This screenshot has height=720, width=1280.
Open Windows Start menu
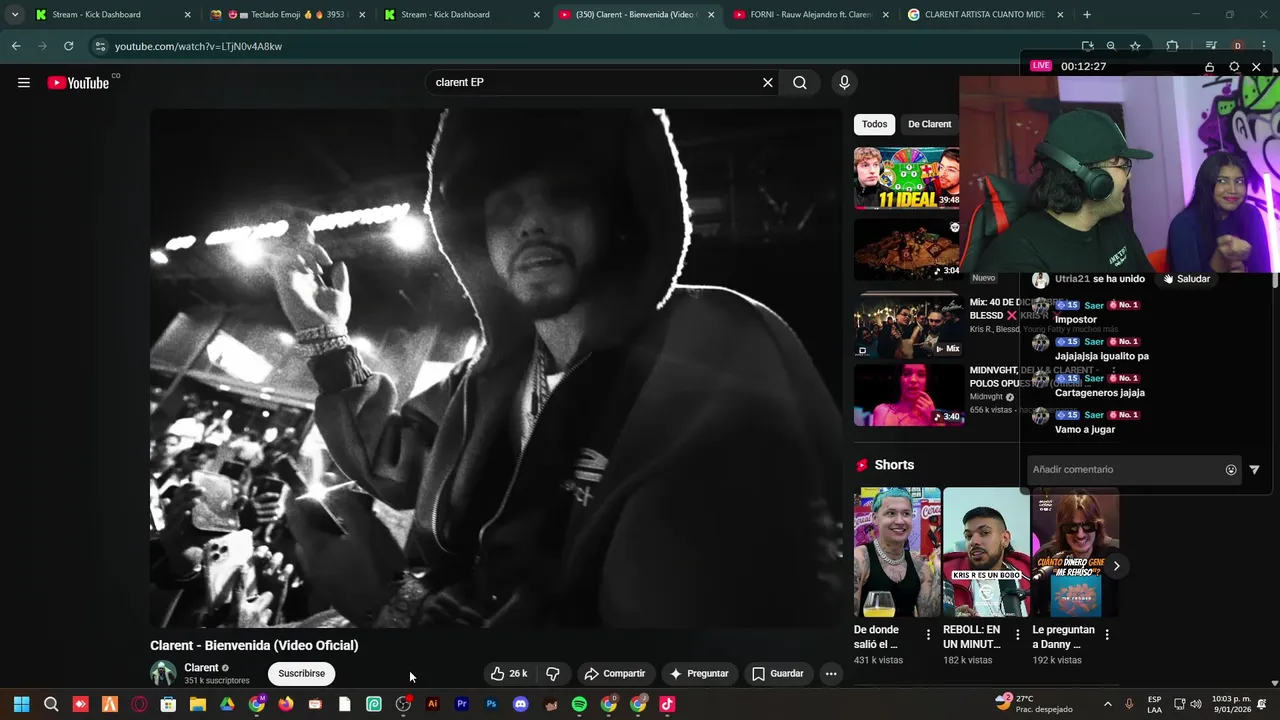click(x=22, y=705)
